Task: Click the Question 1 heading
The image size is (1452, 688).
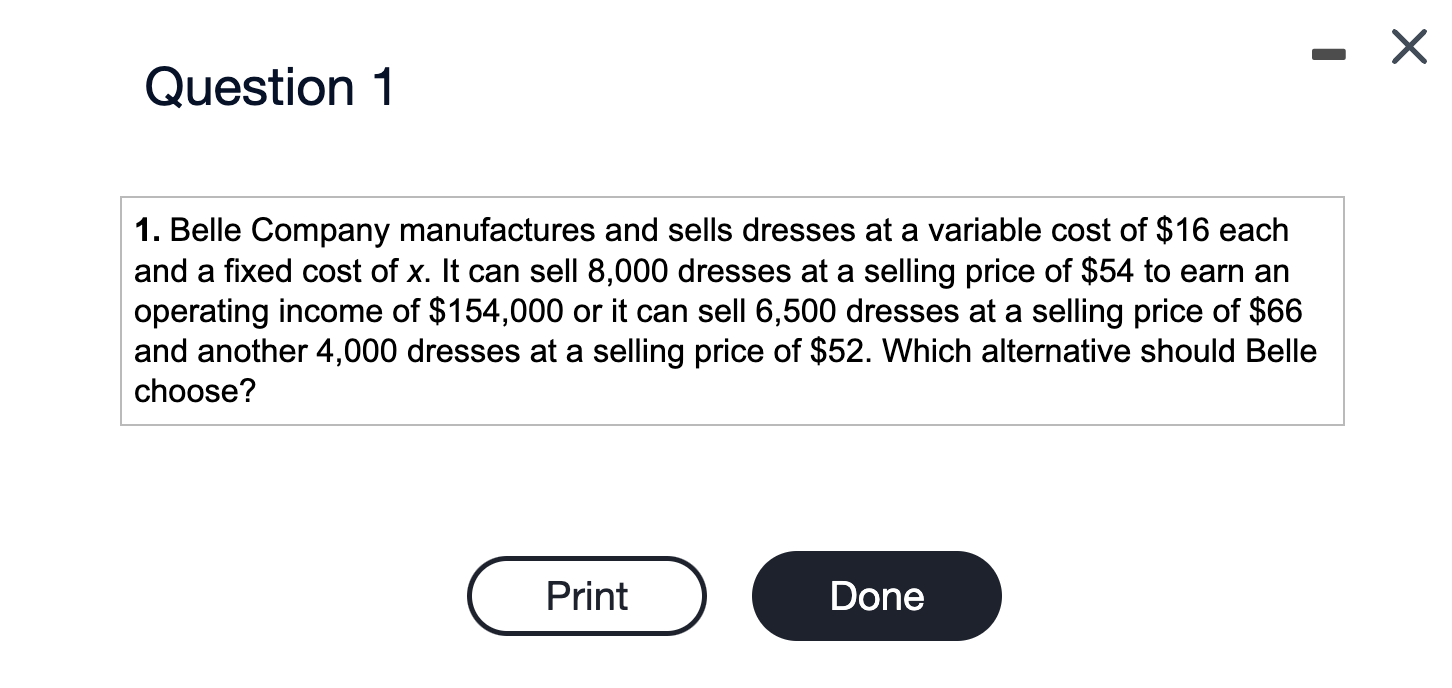Action: 268,87
